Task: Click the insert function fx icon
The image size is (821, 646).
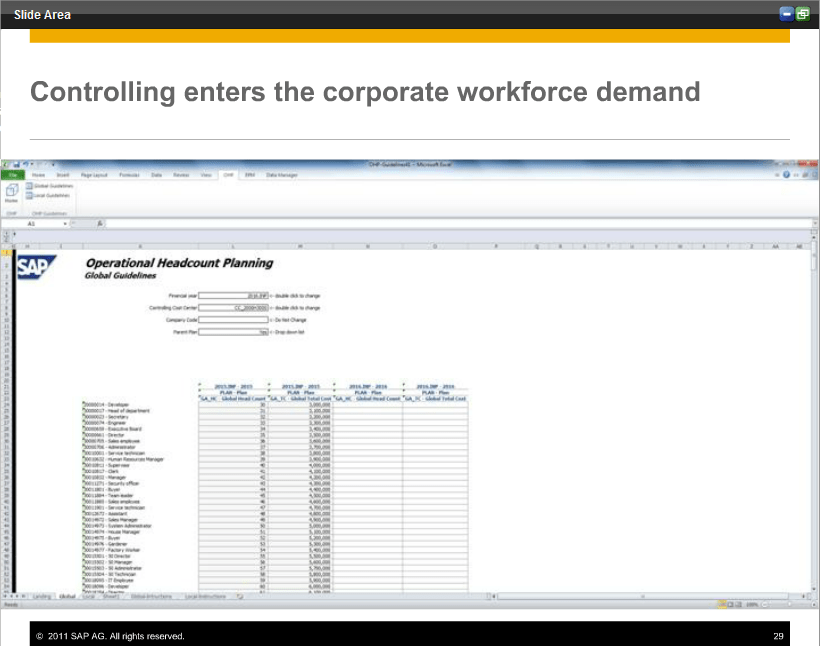Action: point(100,224)
